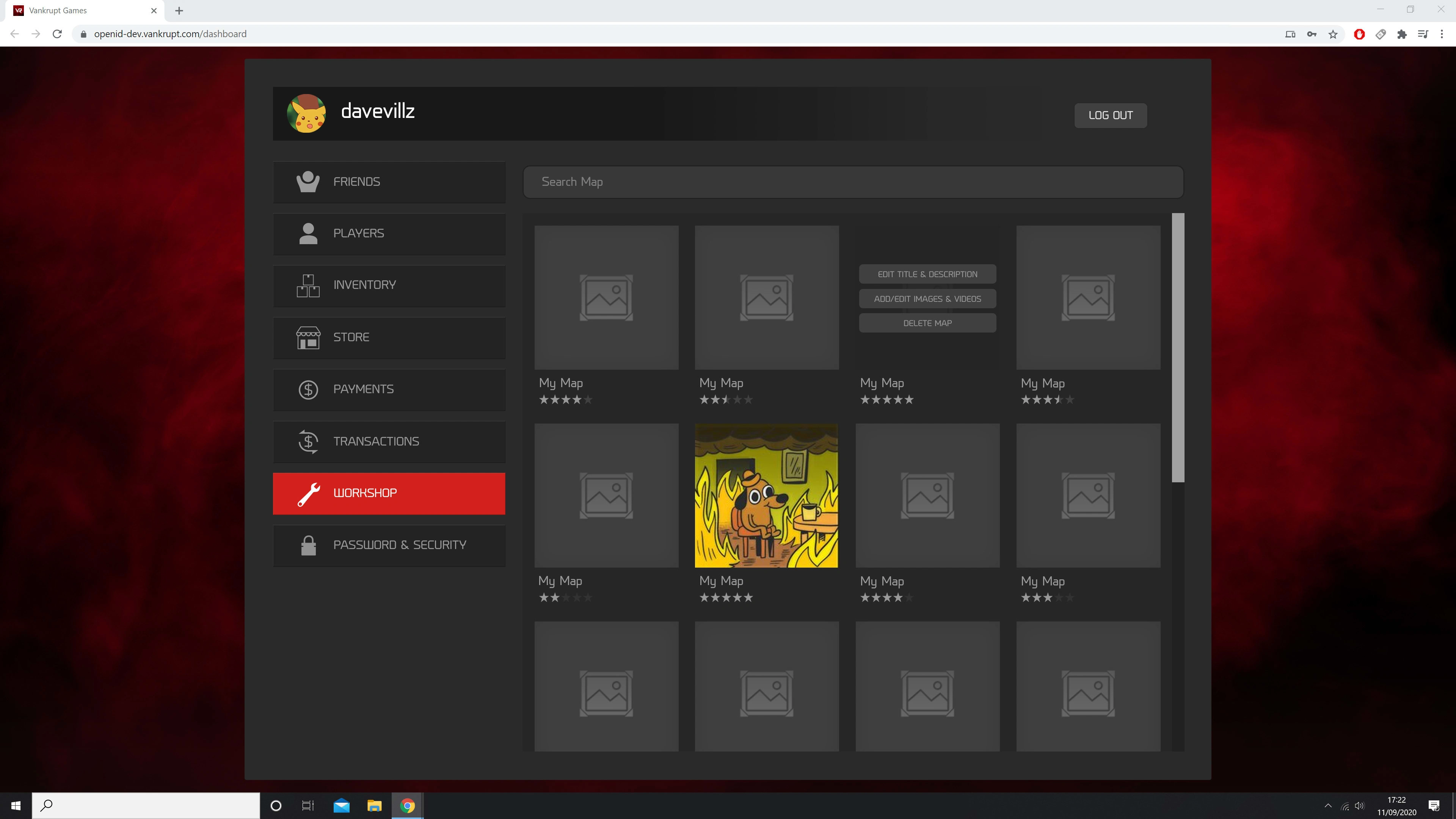This screenshot has height=819, width=1456.
Task: Click the Friends sidebar icon
Action: 308,182
